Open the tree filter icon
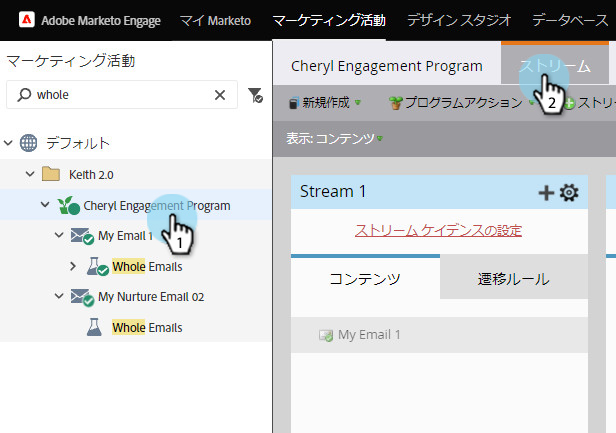The height and width of the screenshot is (433, 616). [255, 95]
